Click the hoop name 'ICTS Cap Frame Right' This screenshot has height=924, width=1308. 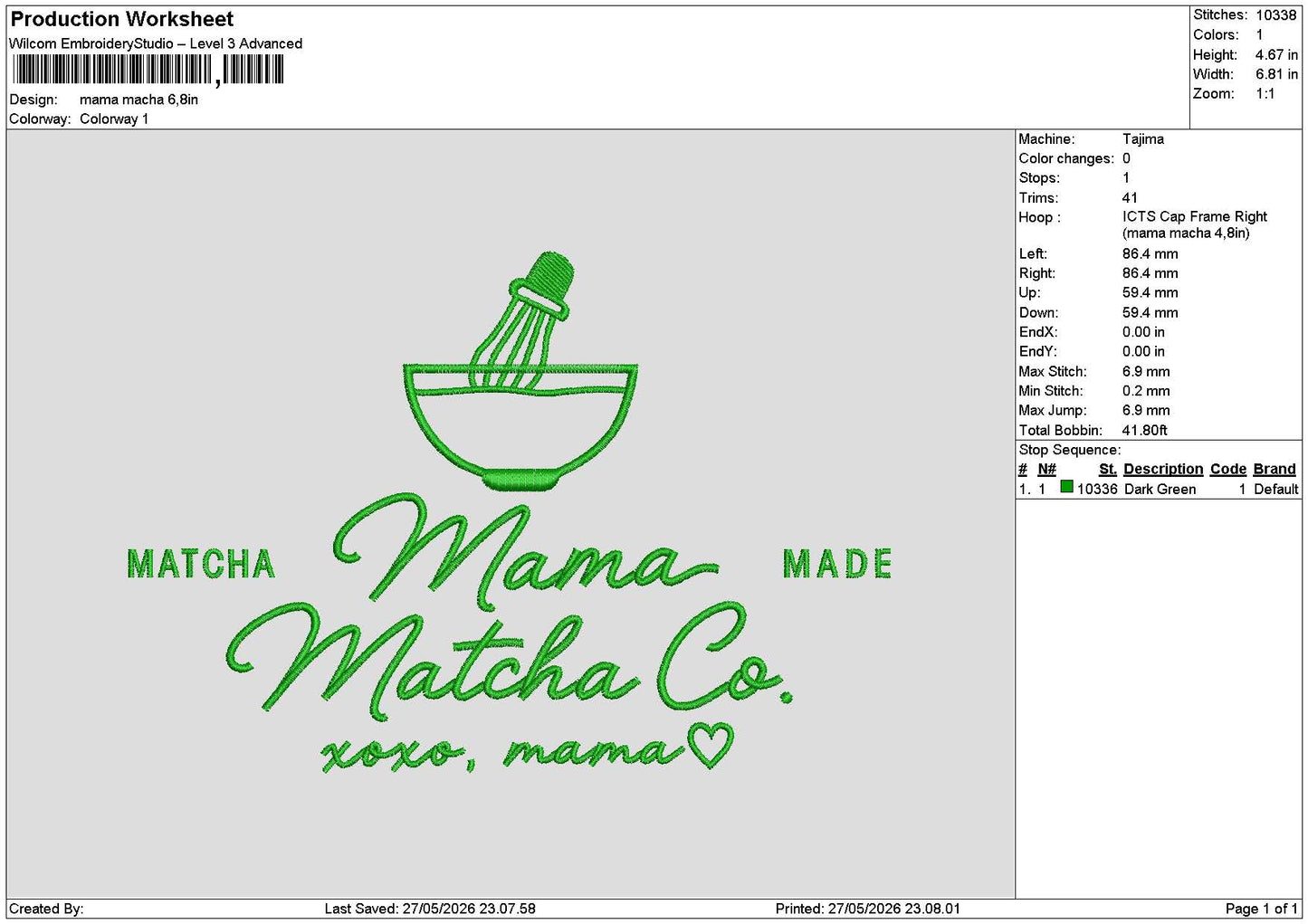pos(1195,216)
